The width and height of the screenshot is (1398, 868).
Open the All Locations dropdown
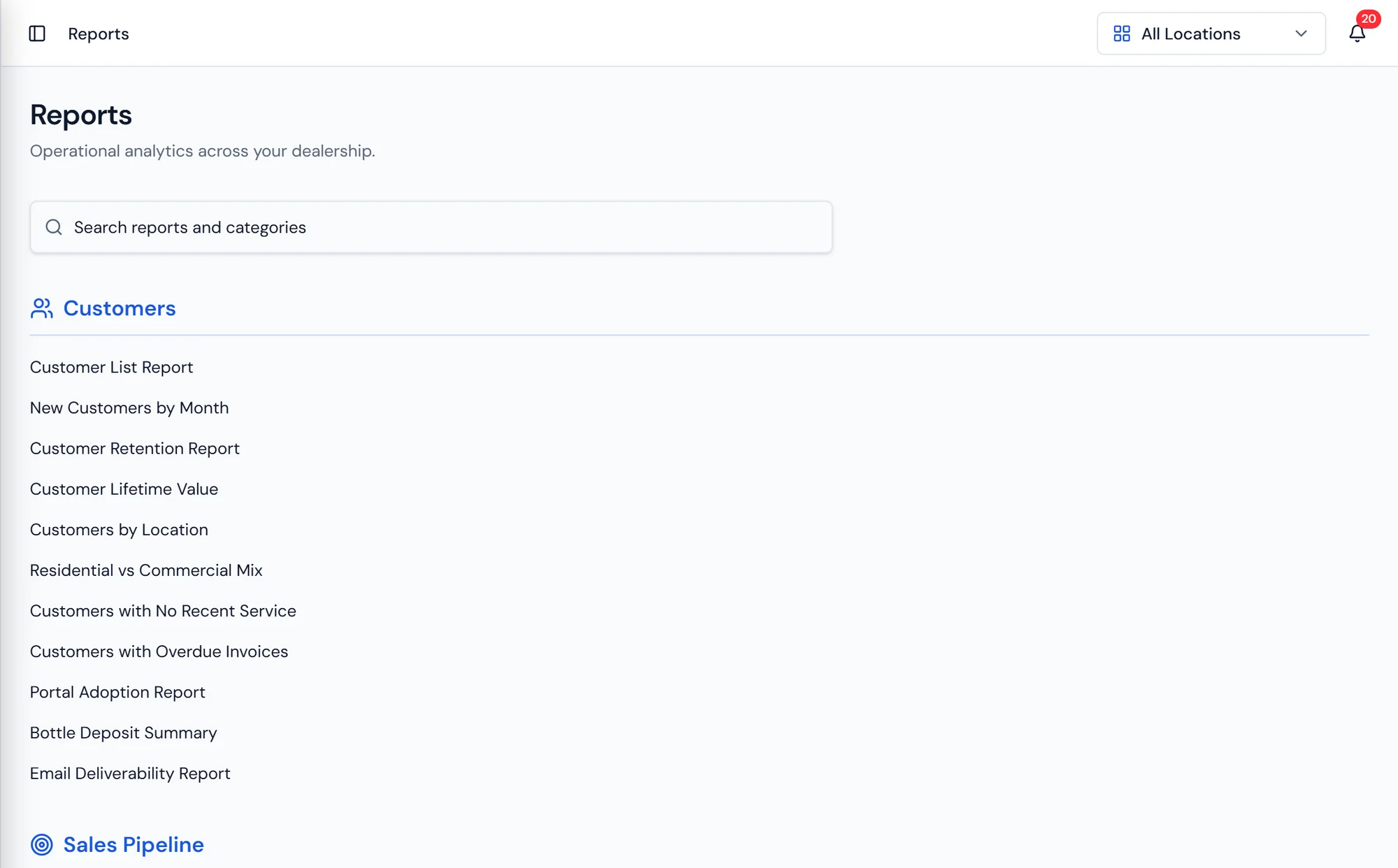(1211, 34)
